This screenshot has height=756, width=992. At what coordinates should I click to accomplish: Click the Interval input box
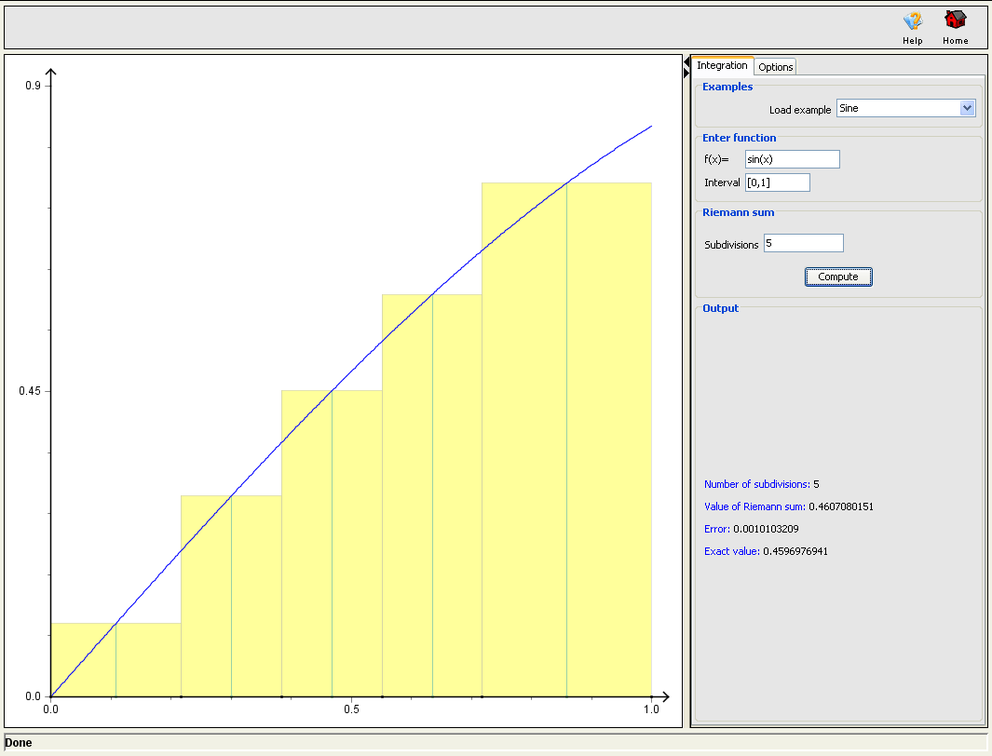(777, 182)
